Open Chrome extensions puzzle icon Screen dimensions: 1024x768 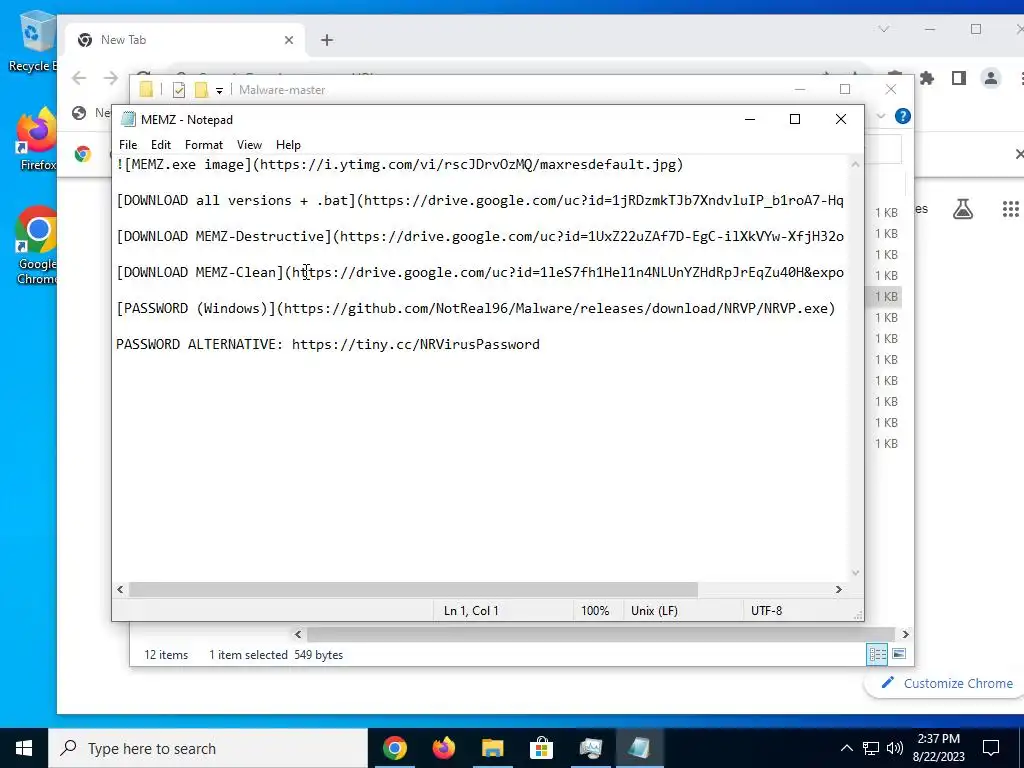[x=927, y=78]
